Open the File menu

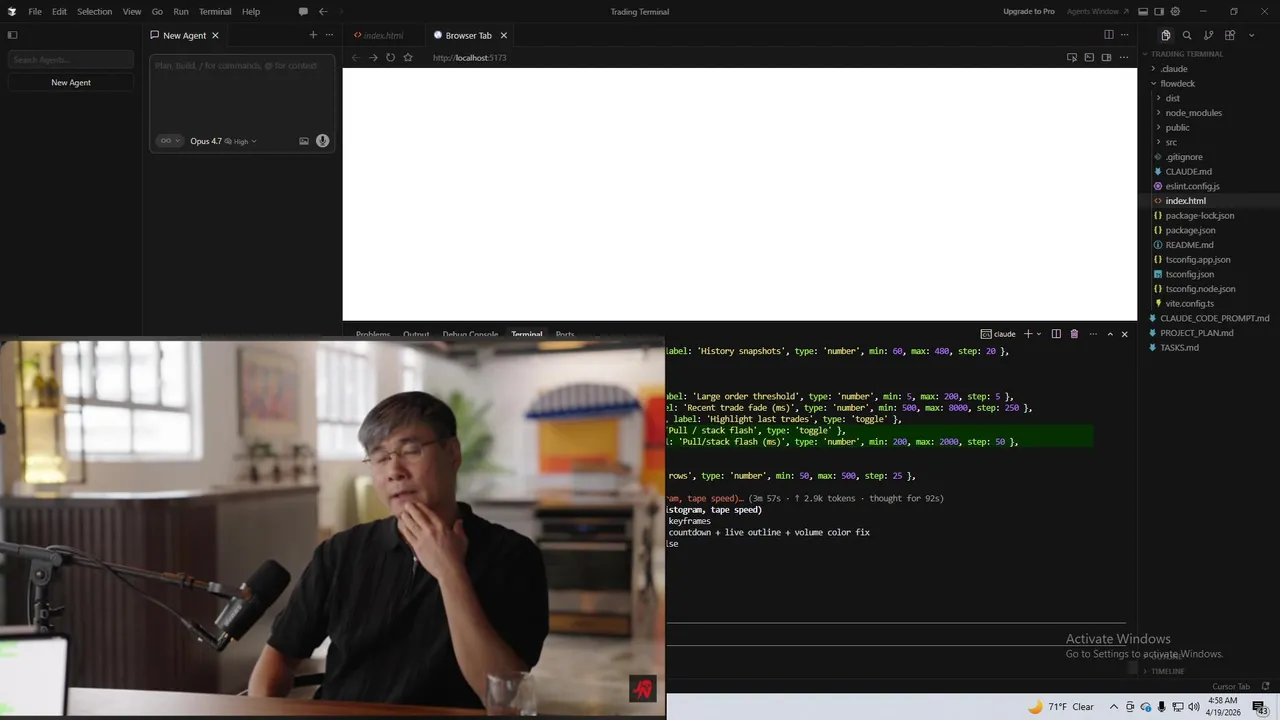[35, 11]
